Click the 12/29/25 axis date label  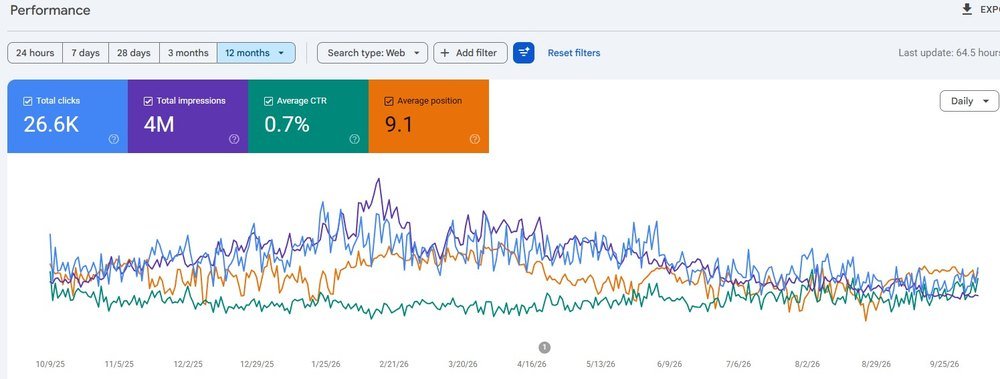pyautogui.click(x=257, y=364)
